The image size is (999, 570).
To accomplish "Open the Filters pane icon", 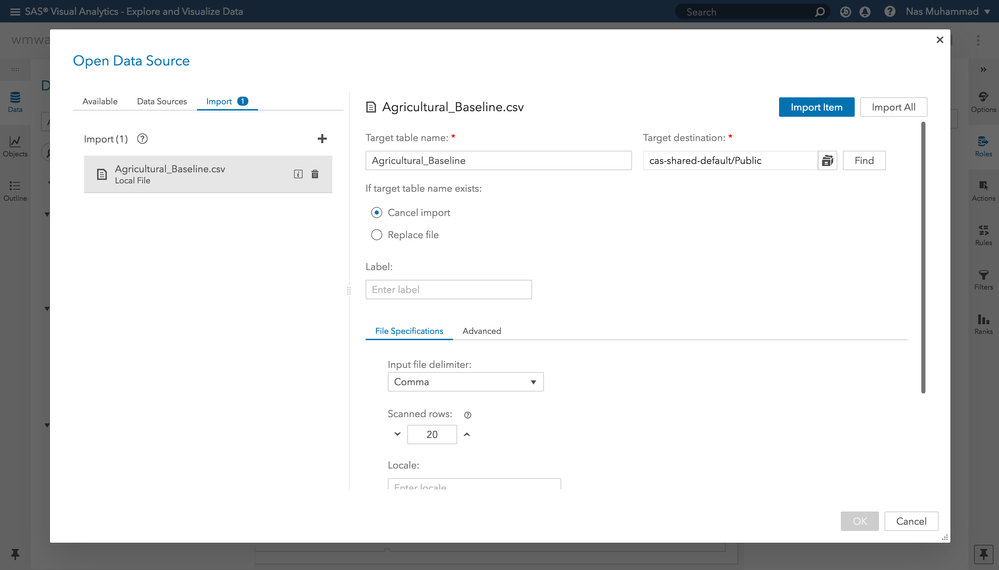I will (984, 278).
